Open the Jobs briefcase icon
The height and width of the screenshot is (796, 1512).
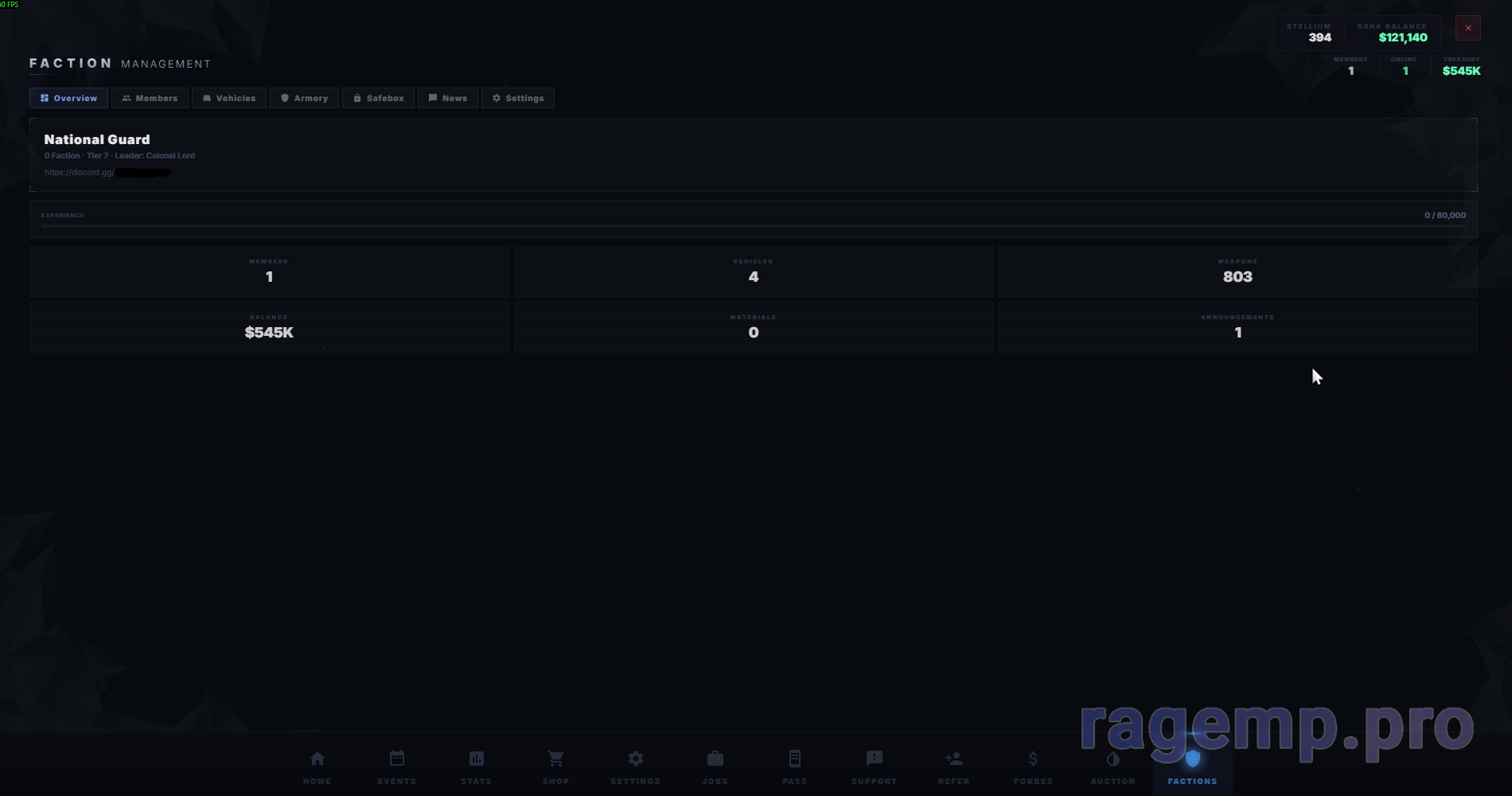pyautogui.click(x=715, y=759)
